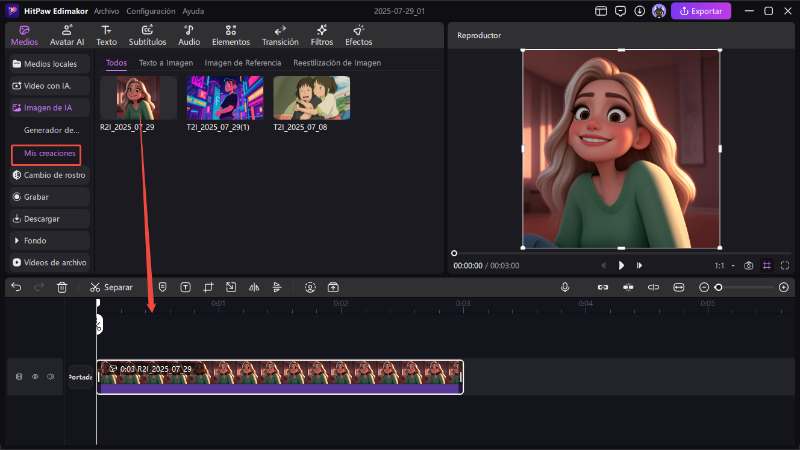Open the user profile avatar
This screenshot has height=450, width=800.
click(659, 11)
